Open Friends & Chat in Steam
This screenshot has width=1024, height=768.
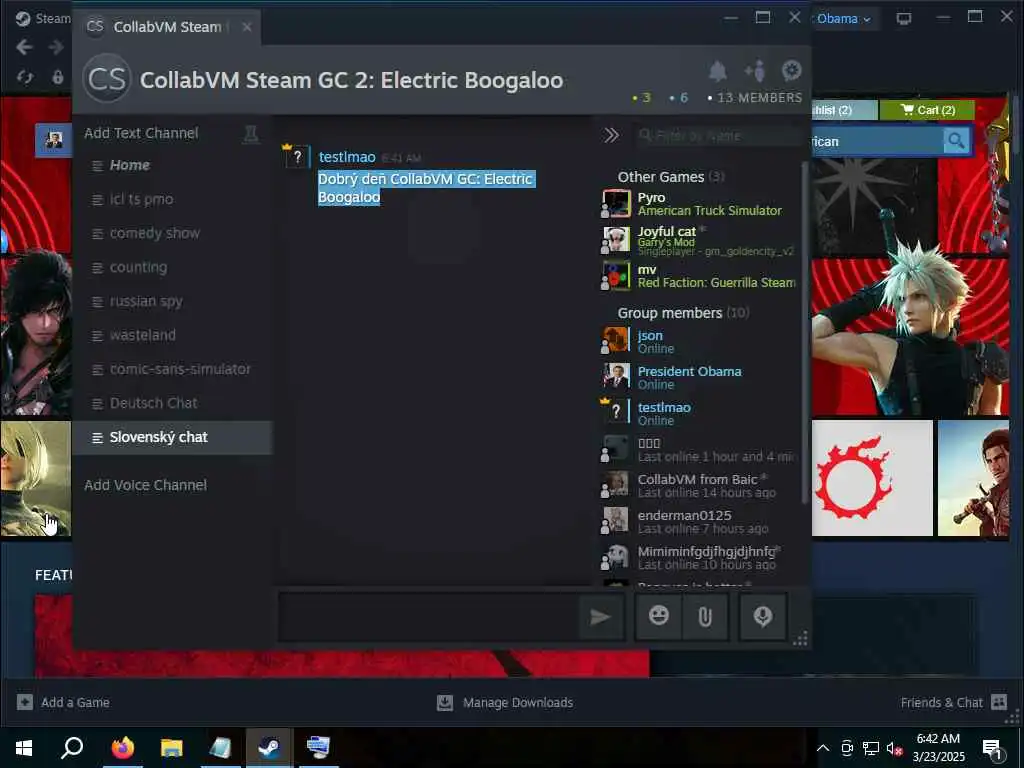click(953, 703)
